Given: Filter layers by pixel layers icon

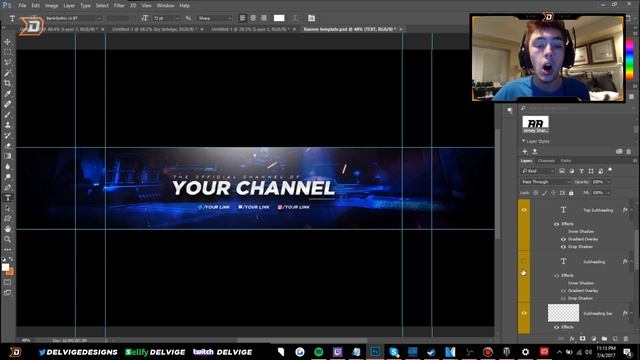Looking at the screenshot, I should pos(562,171).
